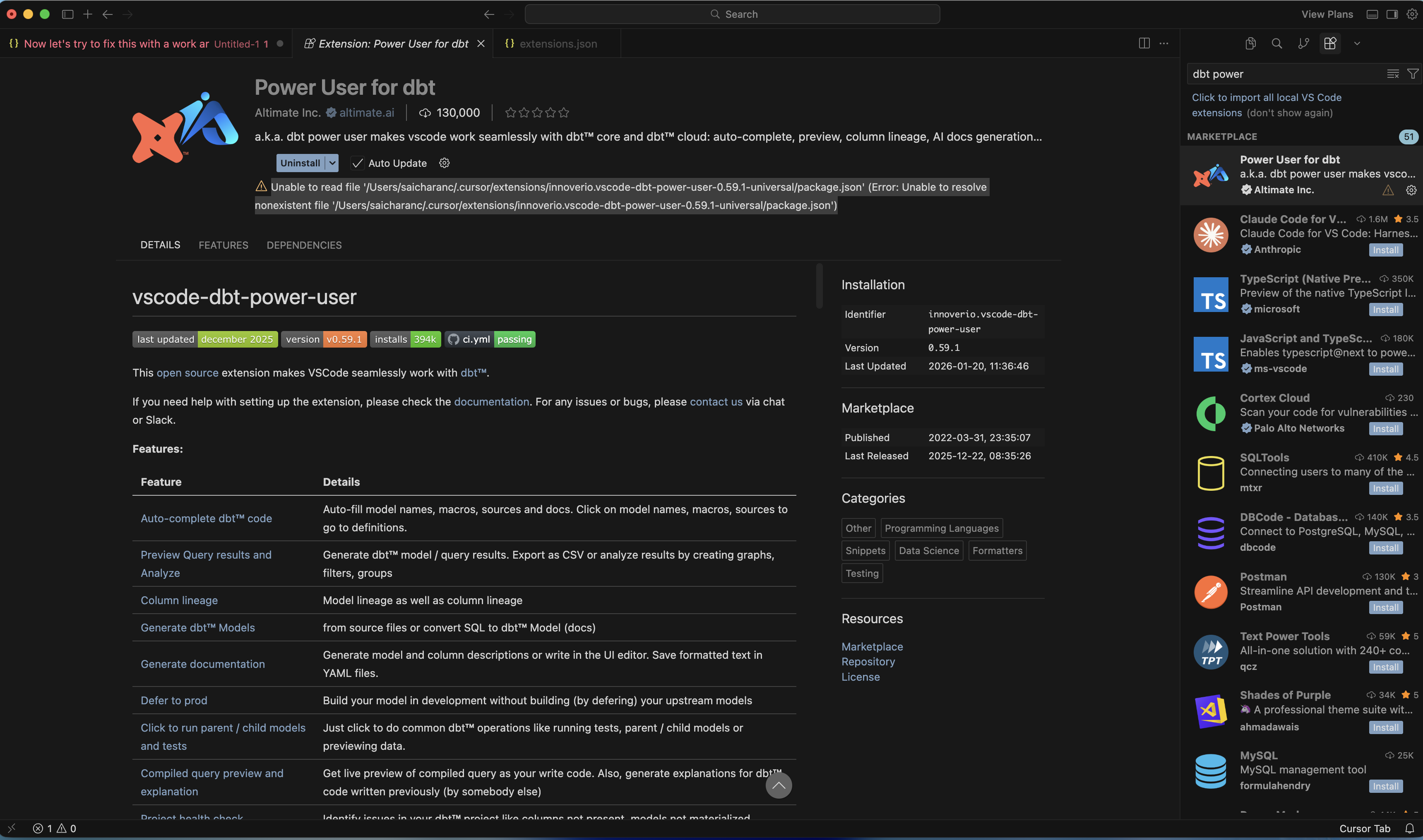Toggle the bottom panel layout button
The height and width of the screenshot is (840, 1423).
pyautogui.click(x=1372, y=14)
